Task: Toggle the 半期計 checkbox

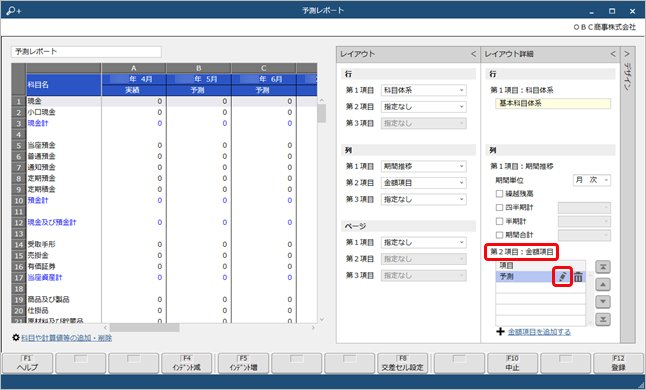Action: pos(499,222)
